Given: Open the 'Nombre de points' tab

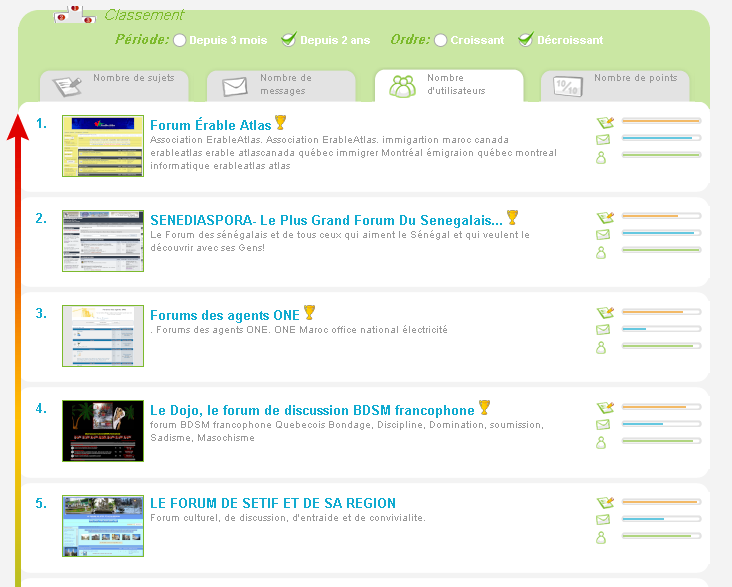Looking at the screenshot, I should (615, 86).
